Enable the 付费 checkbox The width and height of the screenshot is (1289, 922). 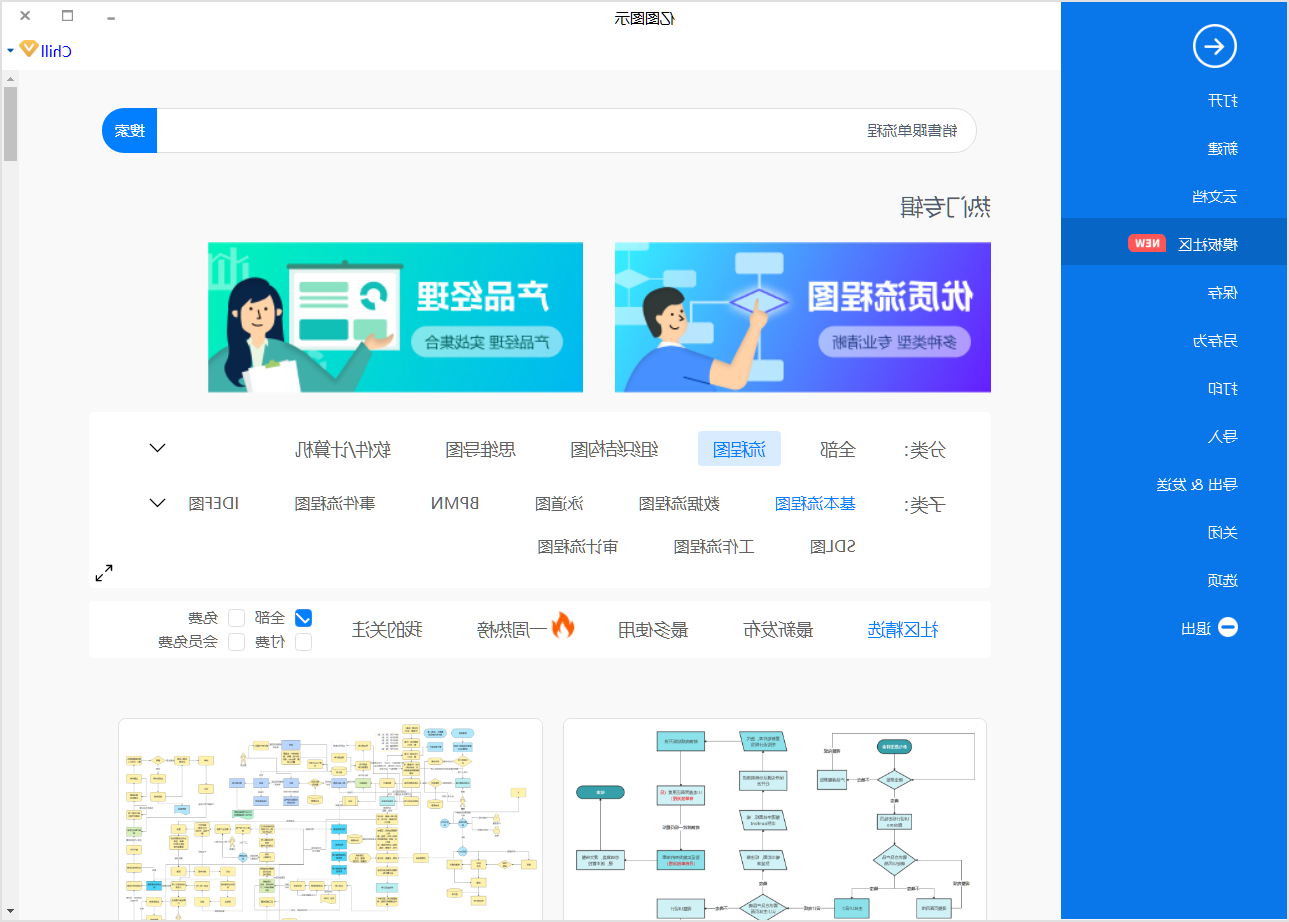coord(303,641)
